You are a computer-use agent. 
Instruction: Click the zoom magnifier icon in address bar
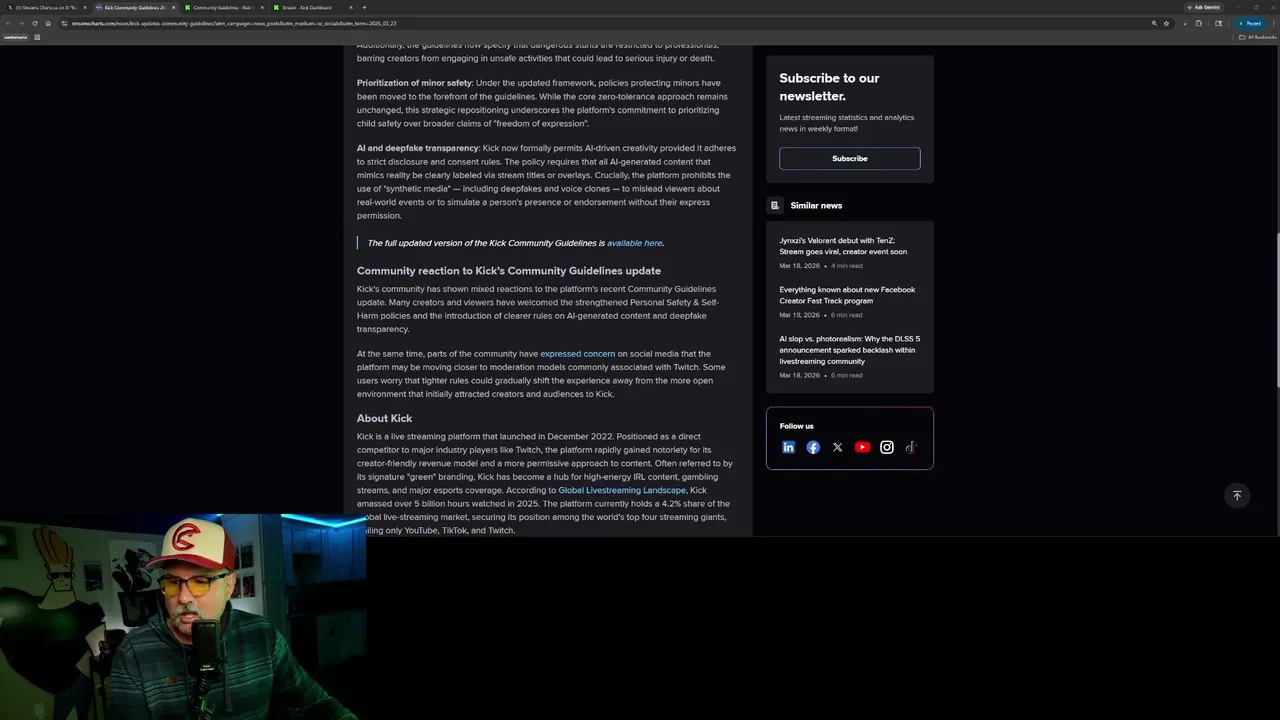[x=1154, y=23]
